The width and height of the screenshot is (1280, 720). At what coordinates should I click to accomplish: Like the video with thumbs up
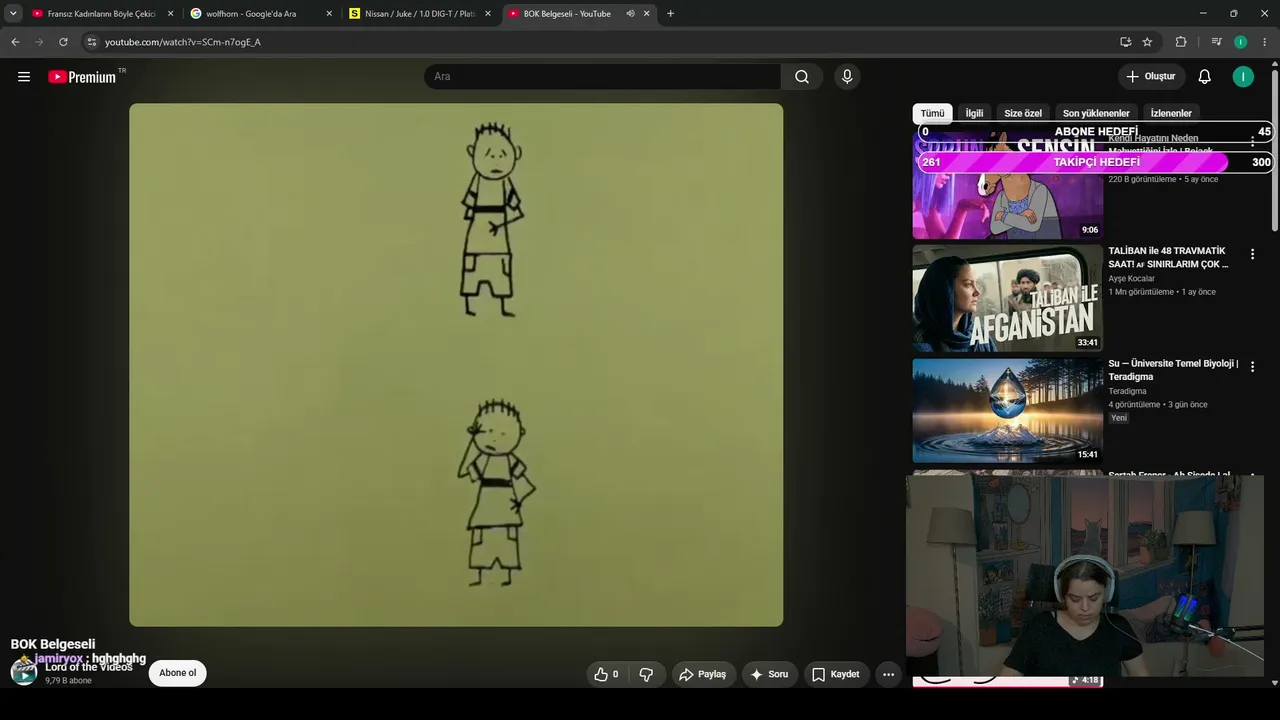607,674
